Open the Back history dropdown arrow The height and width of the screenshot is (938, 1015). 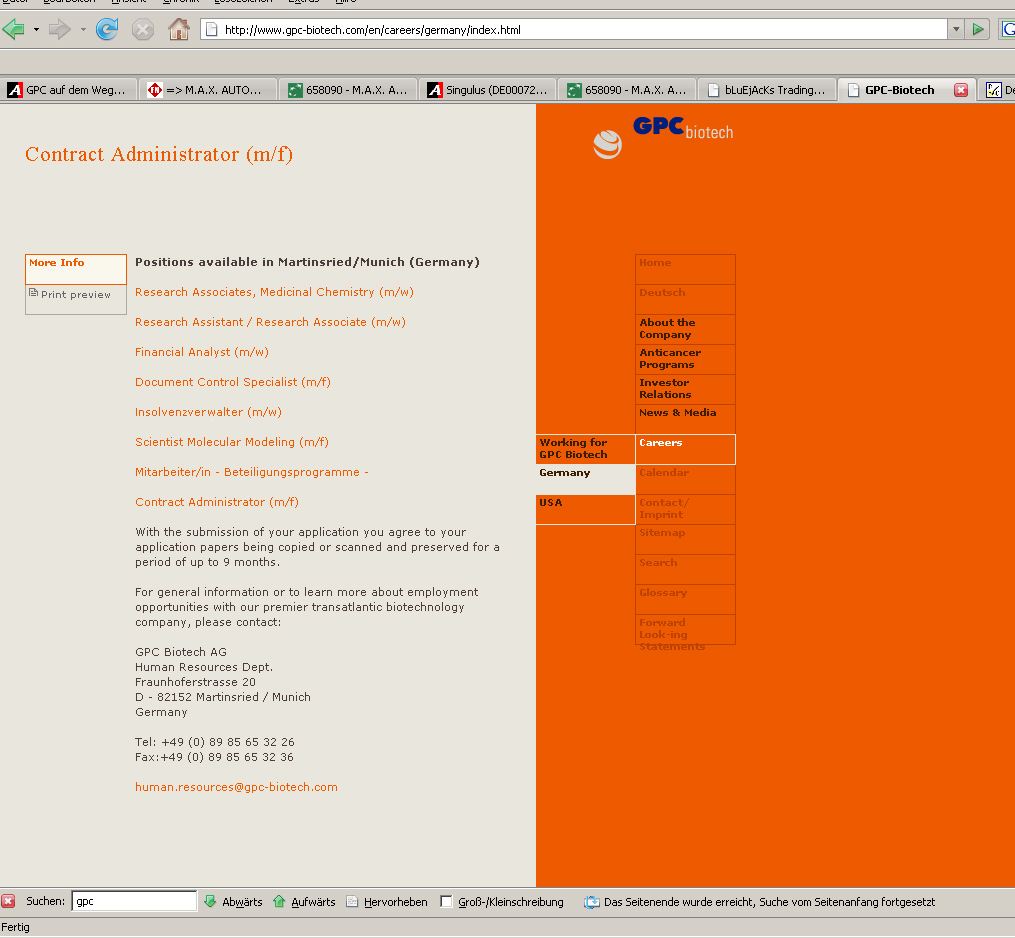(x=36, y=29)
